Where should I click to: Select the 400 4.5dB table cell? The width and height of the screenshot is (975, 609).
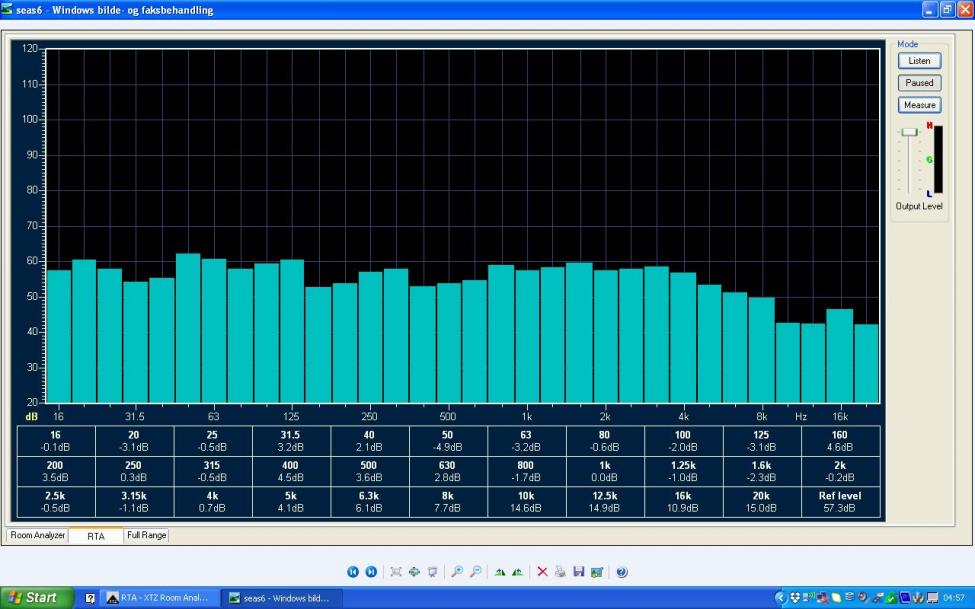[290, 472]
